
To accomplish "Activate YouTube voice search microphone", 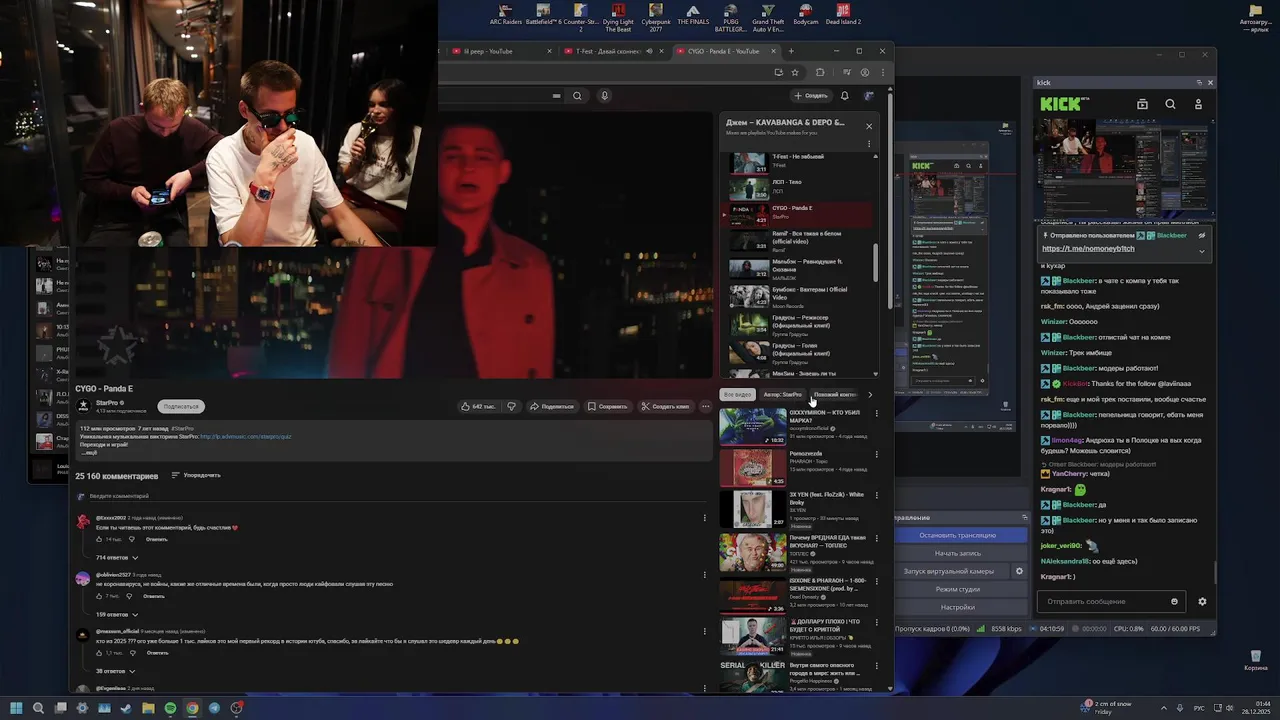I will [604, 96].
